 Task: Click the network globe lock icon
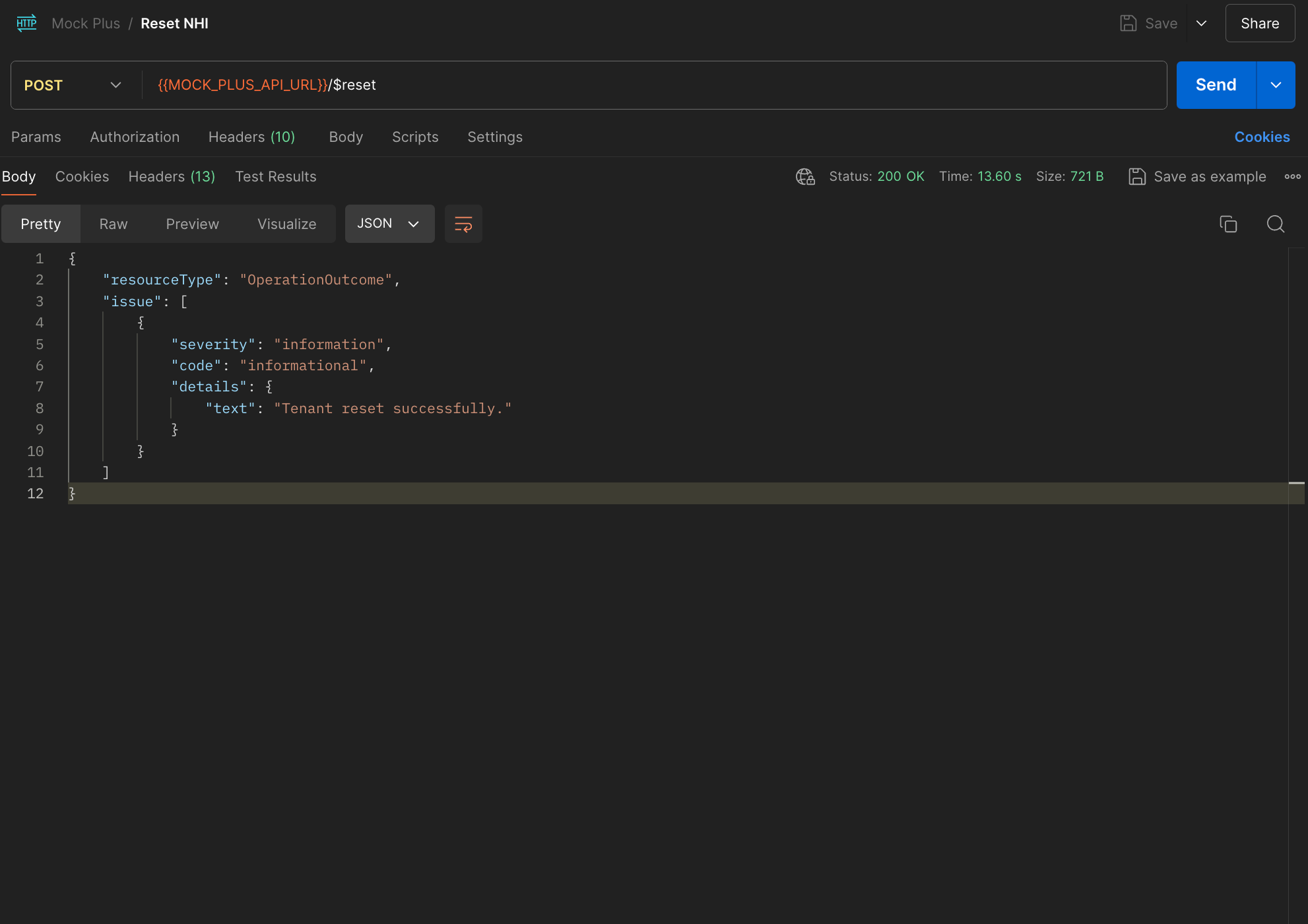click(805, 176)
